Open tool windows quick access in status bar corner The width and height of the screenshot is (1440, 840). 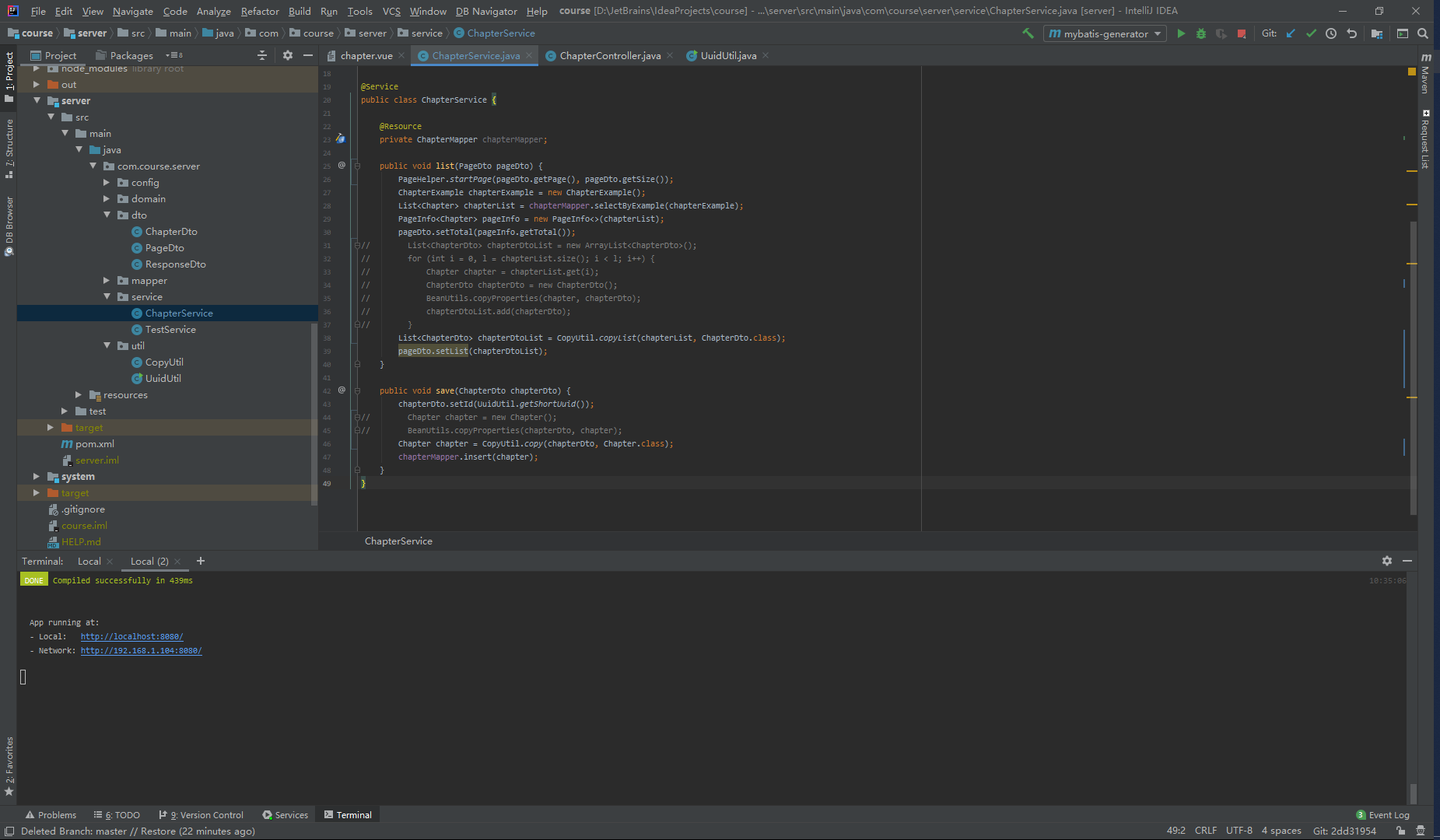[x=9, y=831]
